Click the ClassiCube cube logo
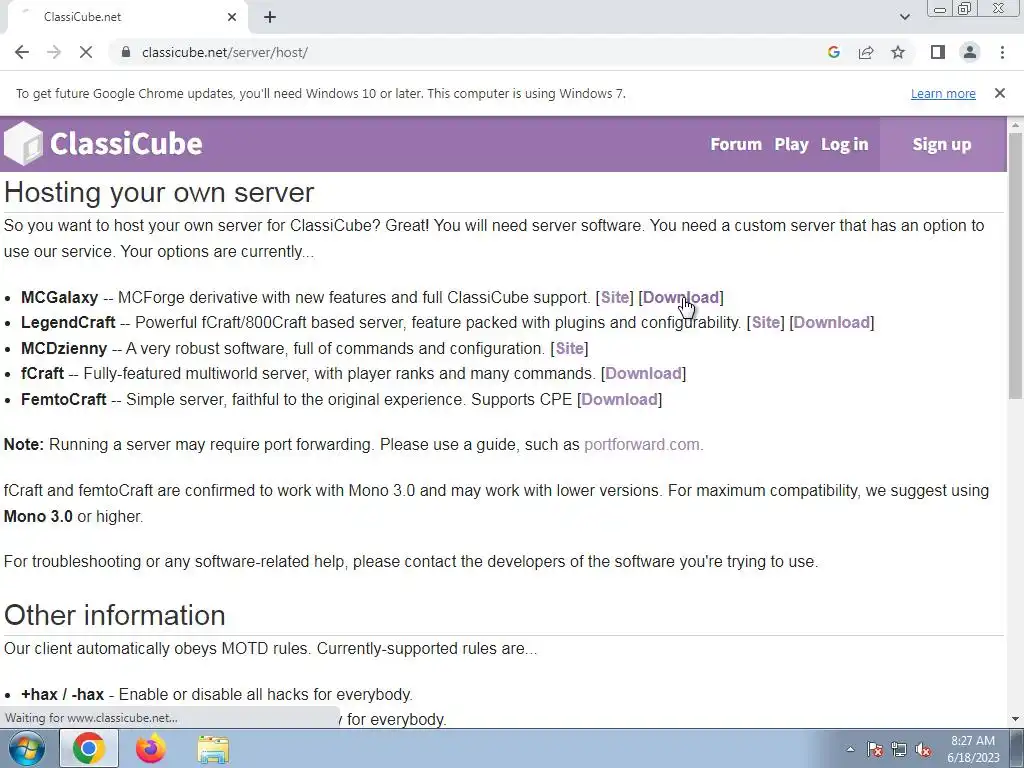The height and width of the screenshot is (768, 1024). pyautogui.click(x=24, y=143)
